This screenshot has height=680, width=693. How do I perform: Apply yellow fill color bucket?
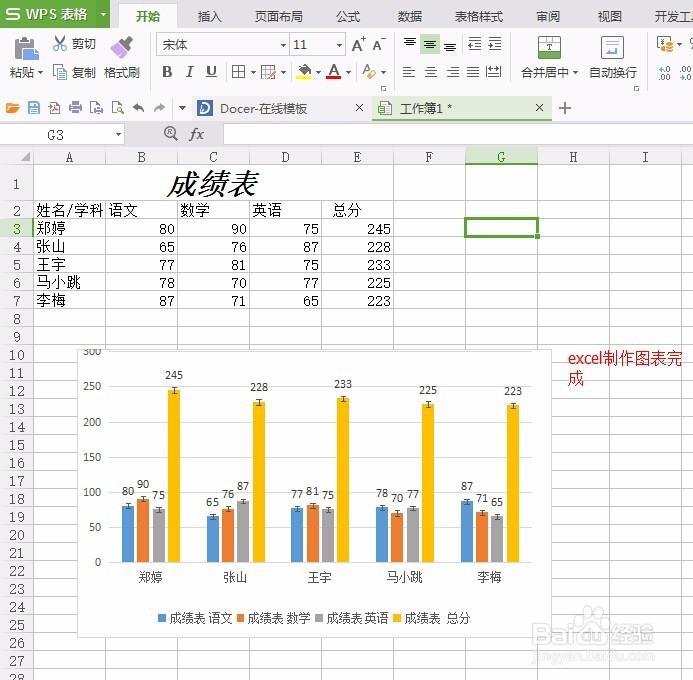point(304,71)
